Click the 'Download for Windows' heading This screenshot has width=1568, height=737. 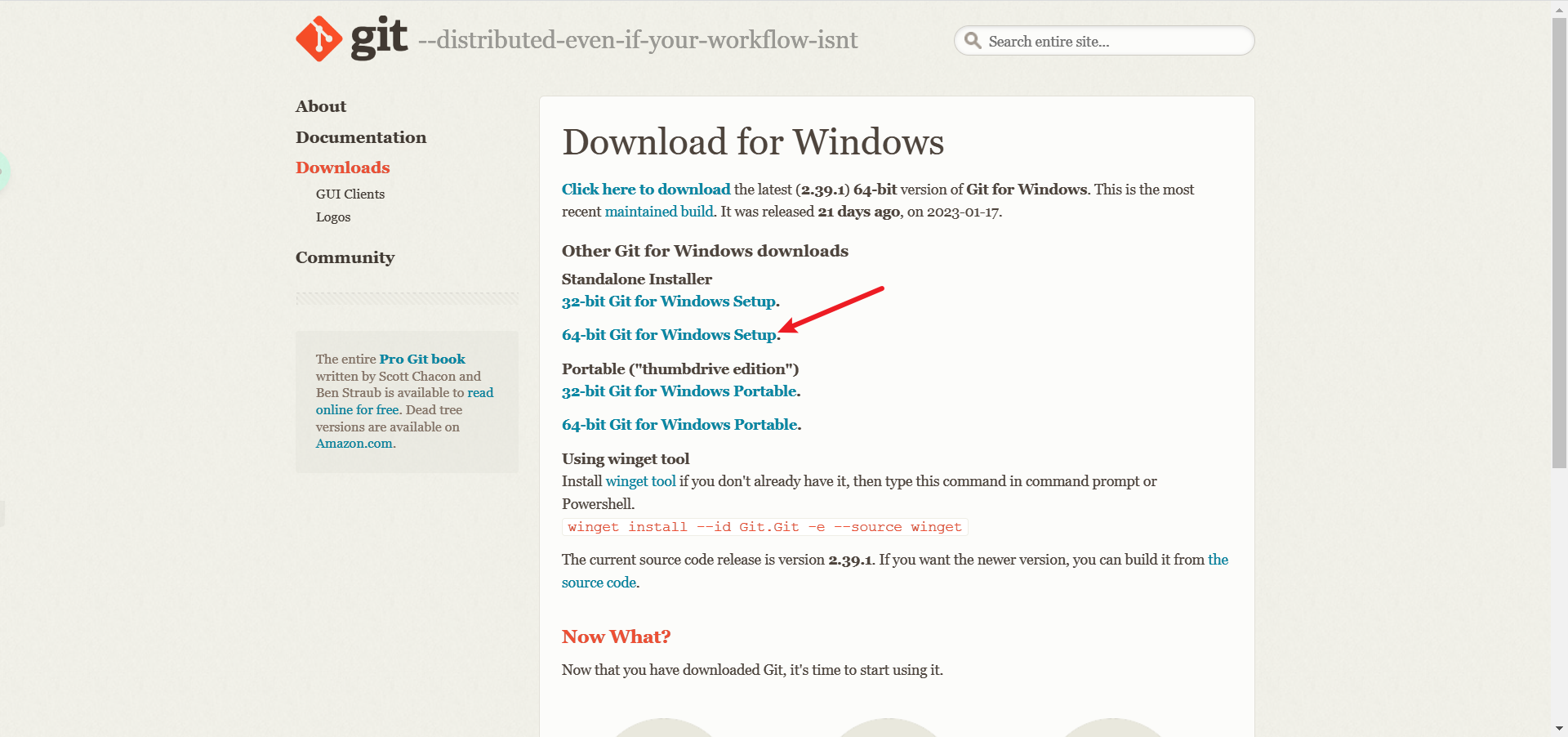pyautogui.click(x=753, y=142)
